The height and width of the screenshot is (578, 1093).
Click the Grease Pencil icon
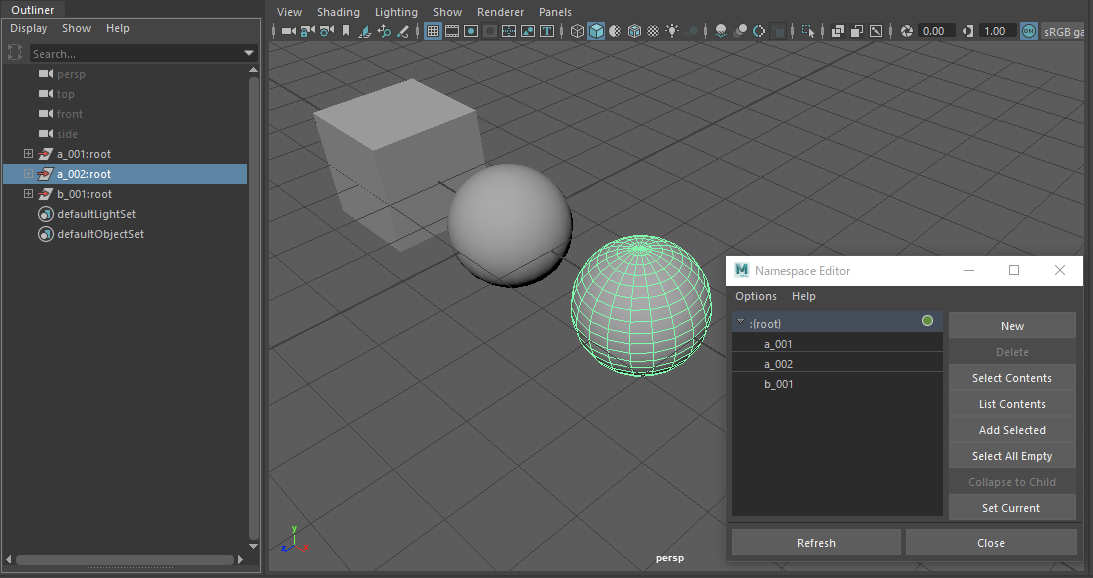402,31
